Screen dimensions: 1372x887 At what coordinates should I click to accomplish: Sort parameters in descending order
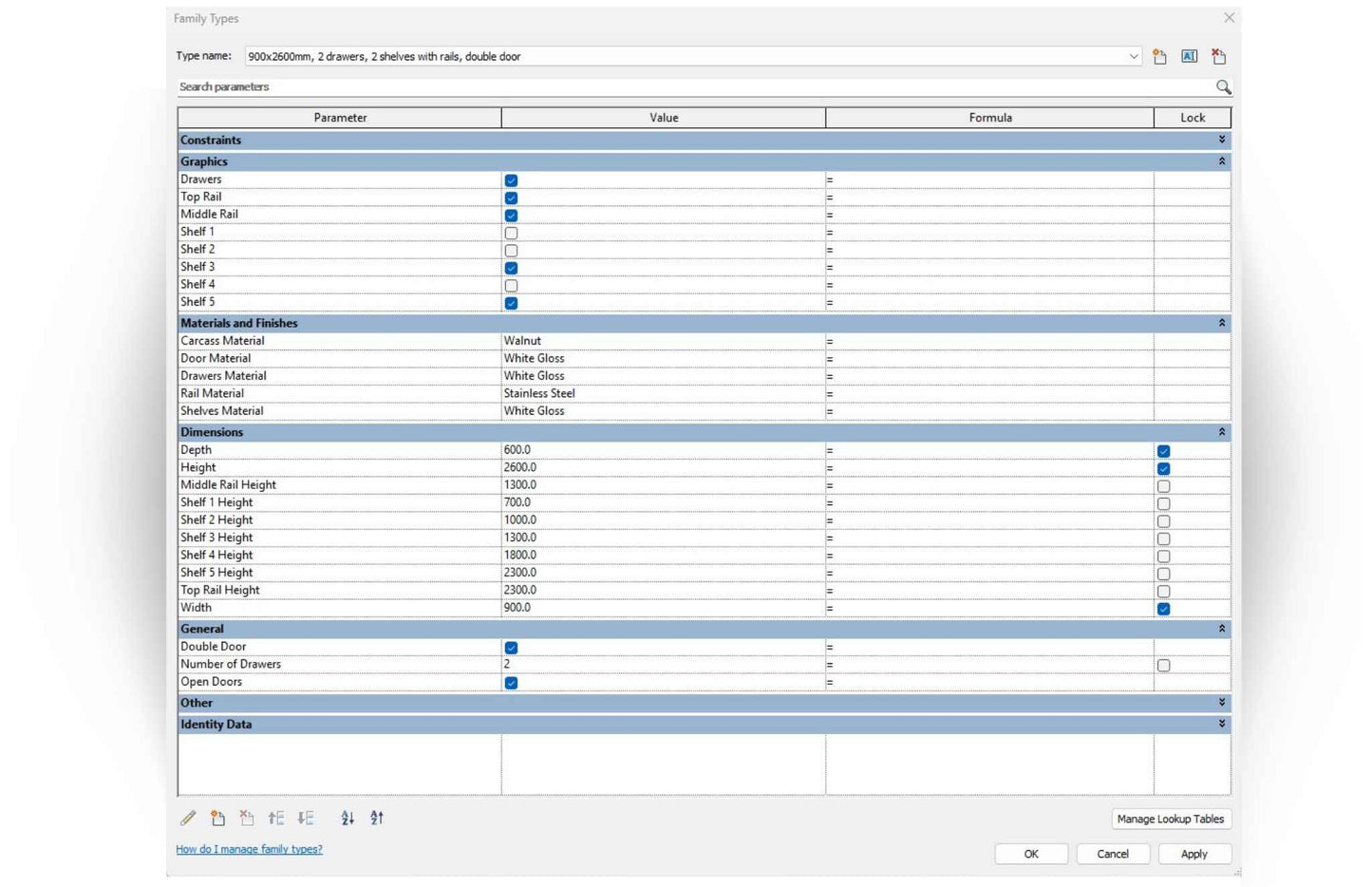(377, 819)
